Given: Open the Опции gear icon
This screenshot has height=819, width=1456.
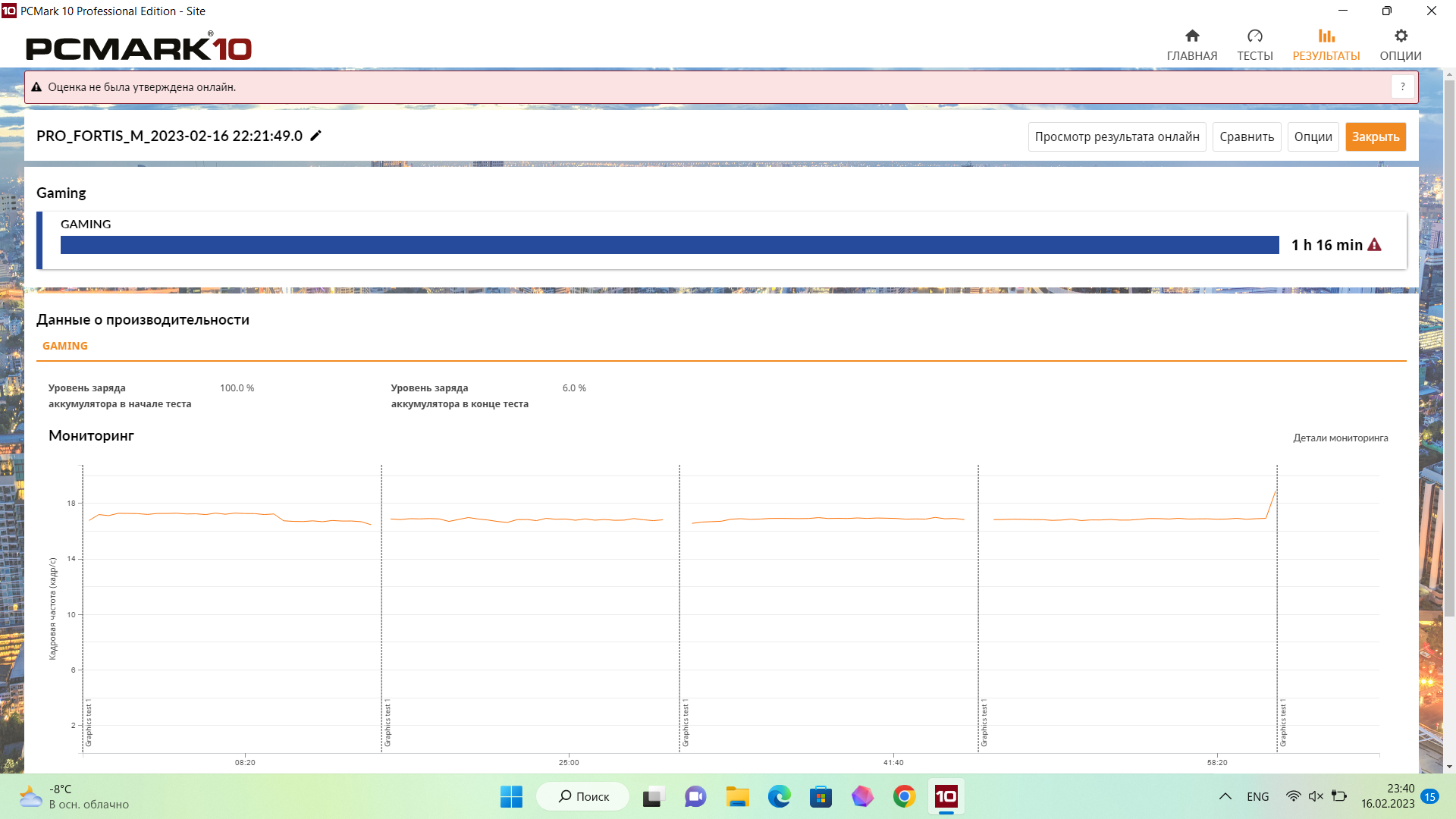Looking at the screenshot, I should (1400, 36).
